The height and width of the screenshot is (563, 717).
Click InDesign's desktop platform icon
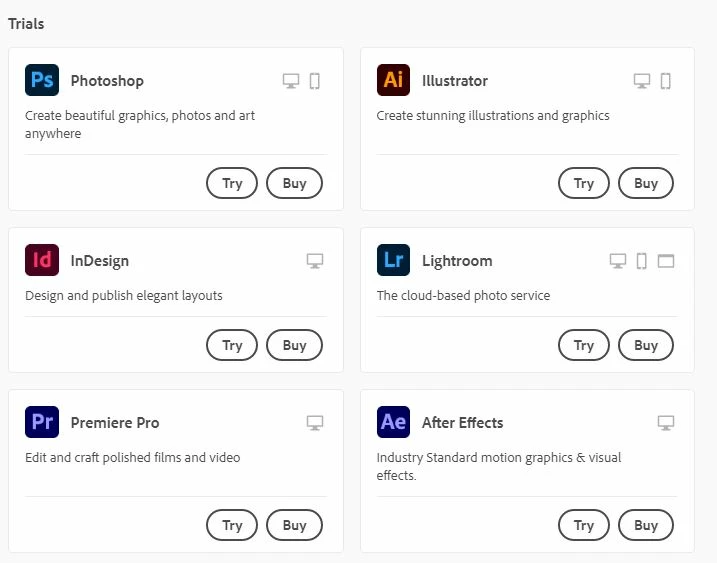315,261
